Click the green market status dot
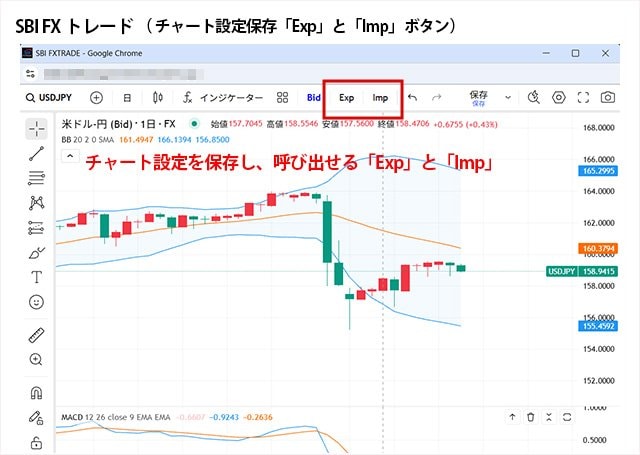Image resolution: width=640 pixels, height=455 pixels. [195, 124]
